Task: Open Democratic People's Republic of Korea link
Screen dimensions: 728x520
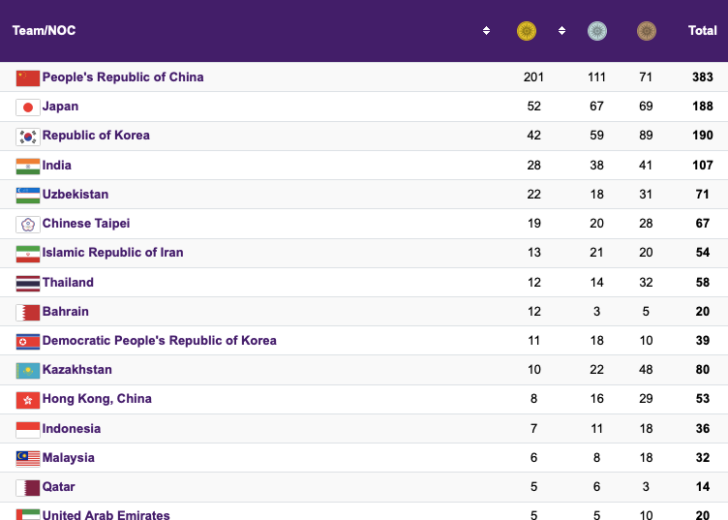Action: click(159, 341)
